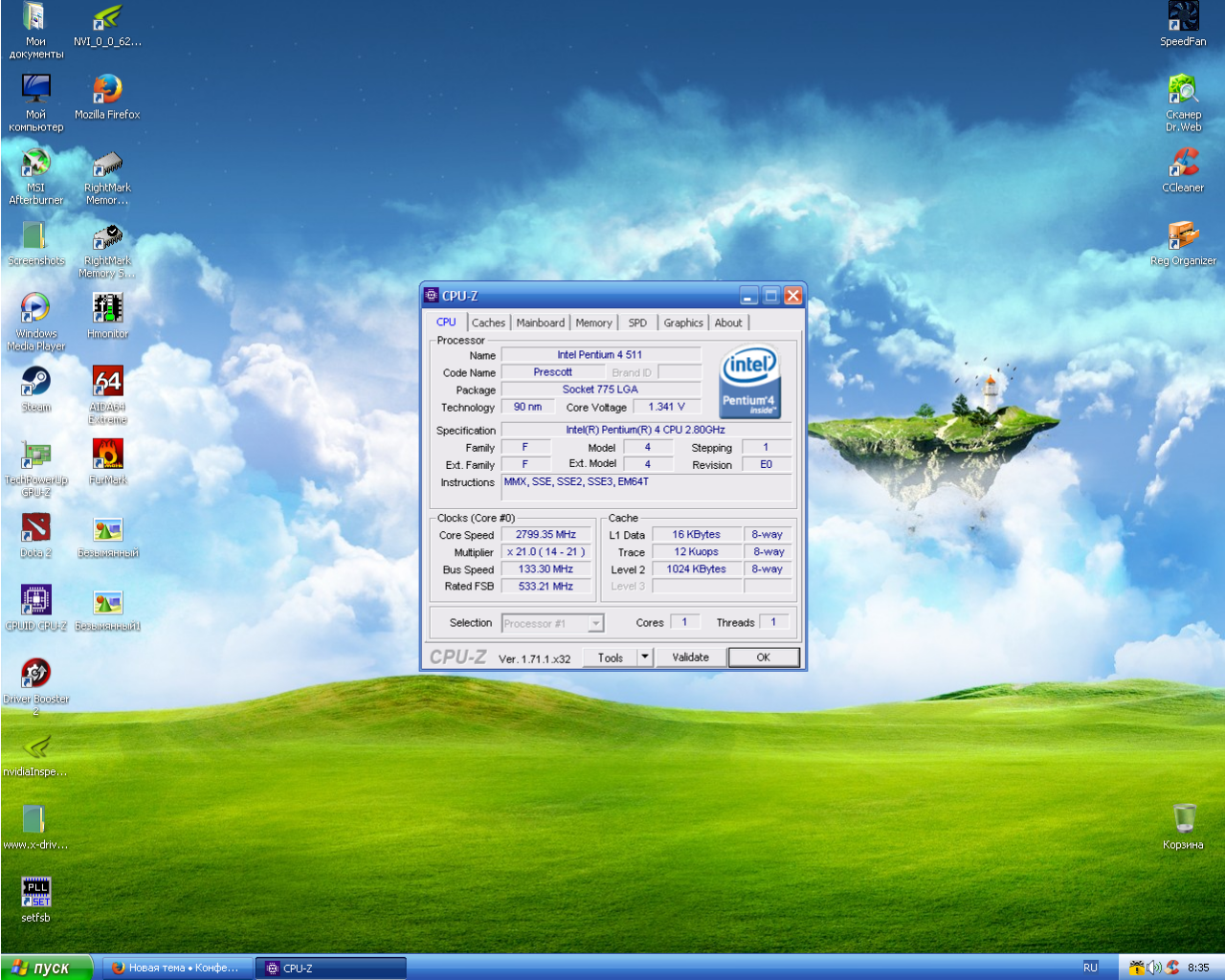The image size is (1225, 980).
Task: Click the Tools button in CPU-Z
Action: click(x=611, y=657)
